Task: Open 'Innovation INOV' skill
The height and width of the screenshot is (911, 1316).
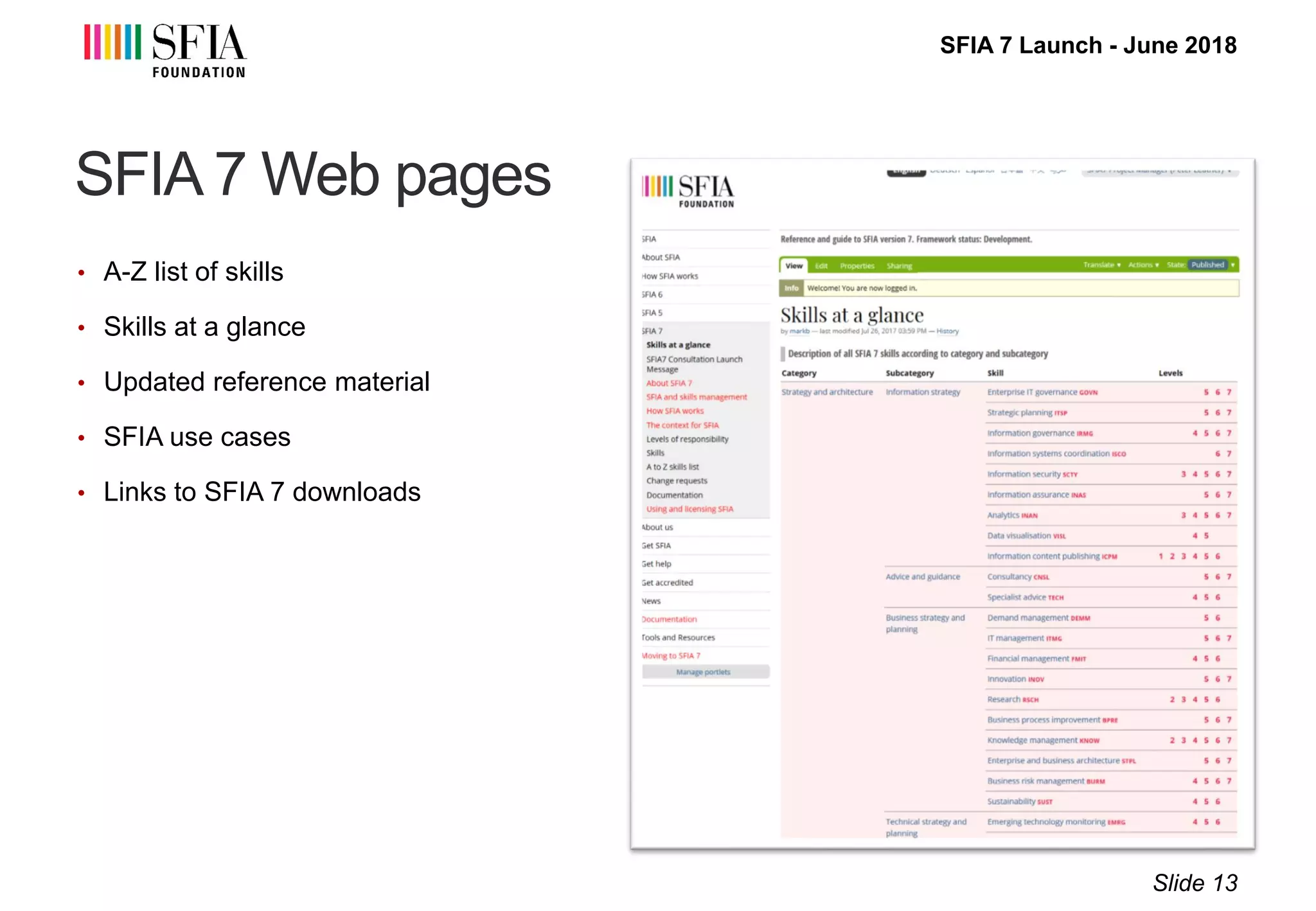Action: click(1015, 680)
